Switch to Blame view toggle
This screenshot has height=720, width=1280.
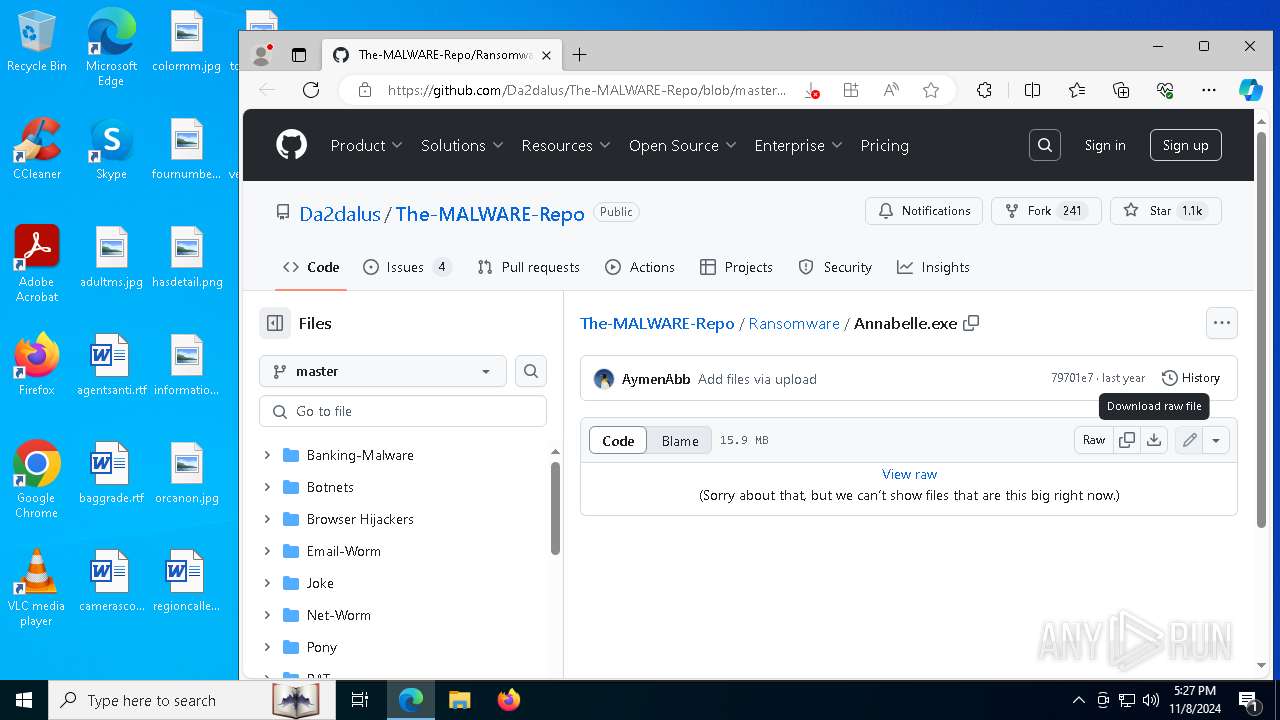coord(680,441)
